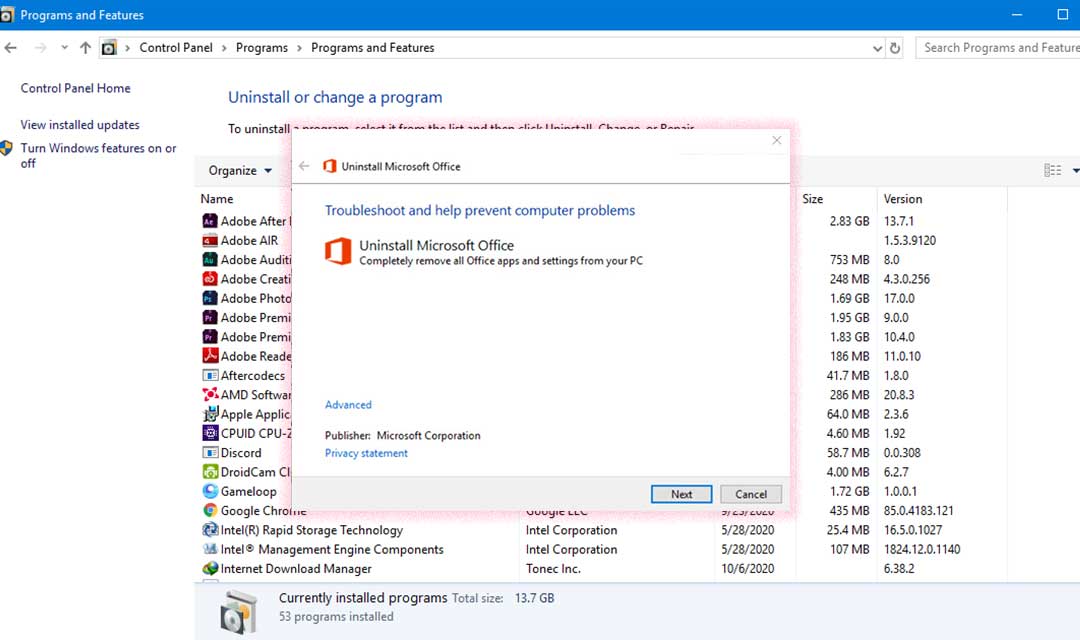Click the Adobe Premiere icon in the 1.95 GB row
1080x640 pixels.
tap(210, 318)
